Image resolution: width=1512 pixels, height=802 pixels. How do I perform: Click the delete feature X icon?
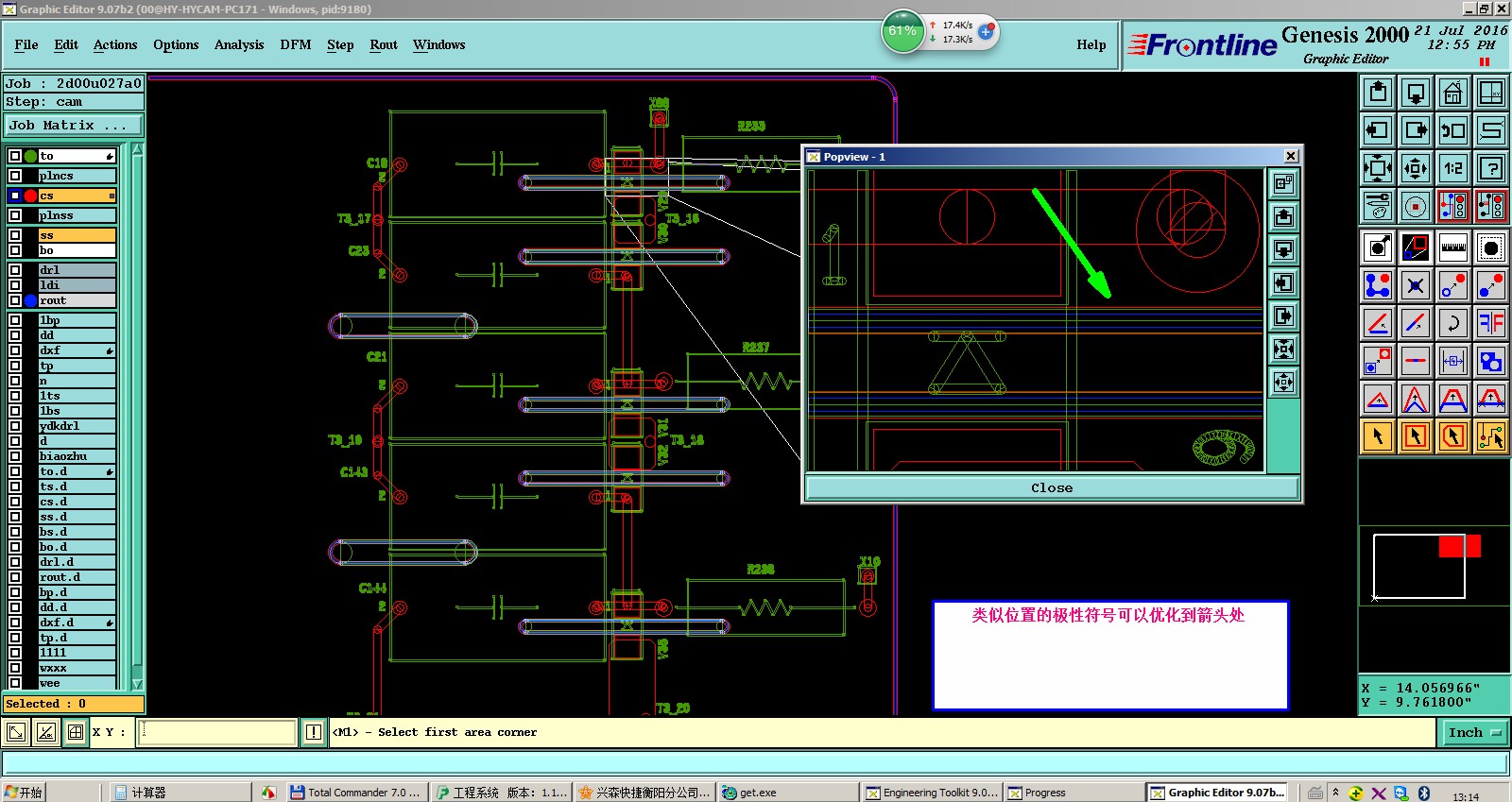click(x=1416, y=285)
